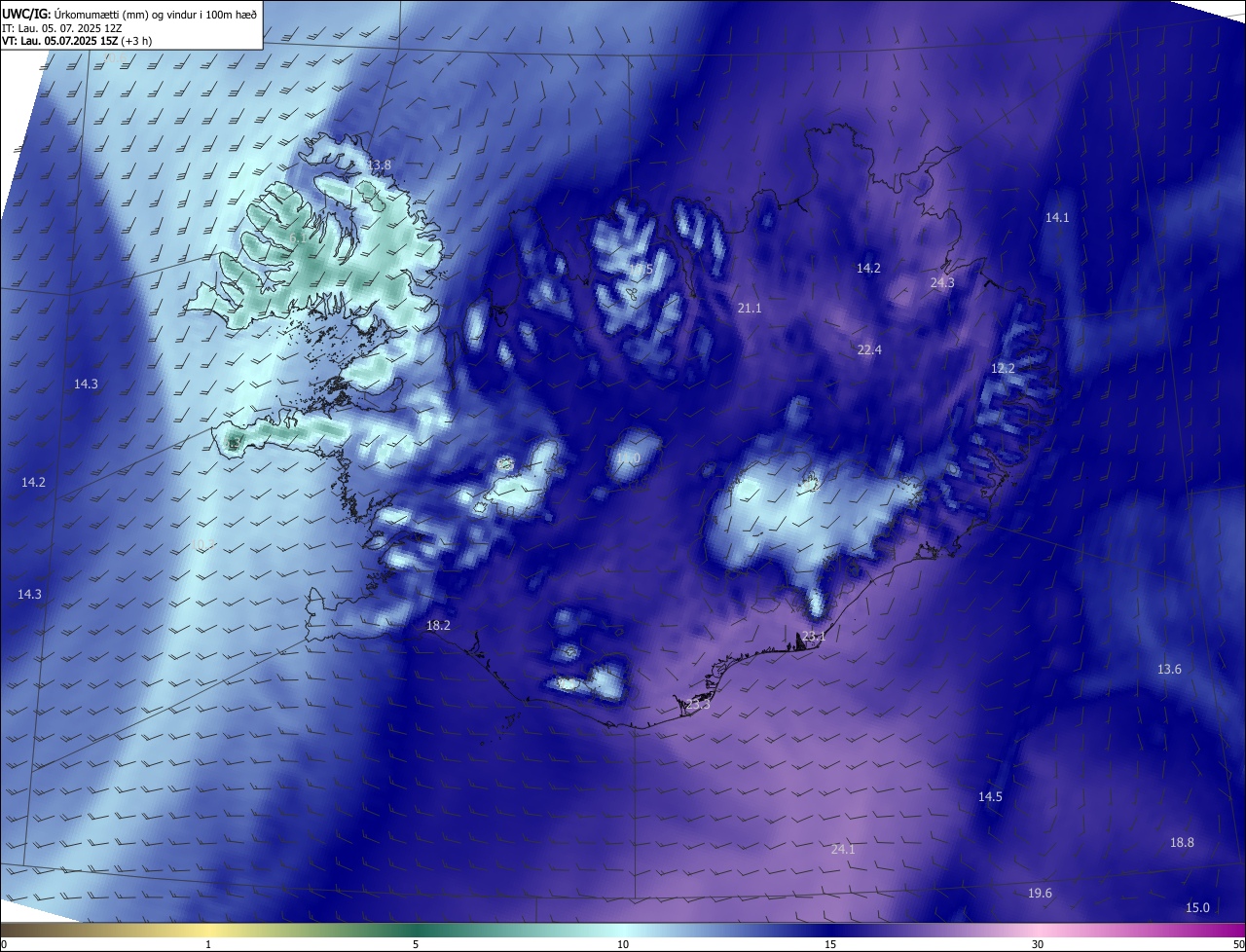The width and height of the screenshot is (1246, 952).
Task: Click the 19.6 value label
Action: point(1040,894)
